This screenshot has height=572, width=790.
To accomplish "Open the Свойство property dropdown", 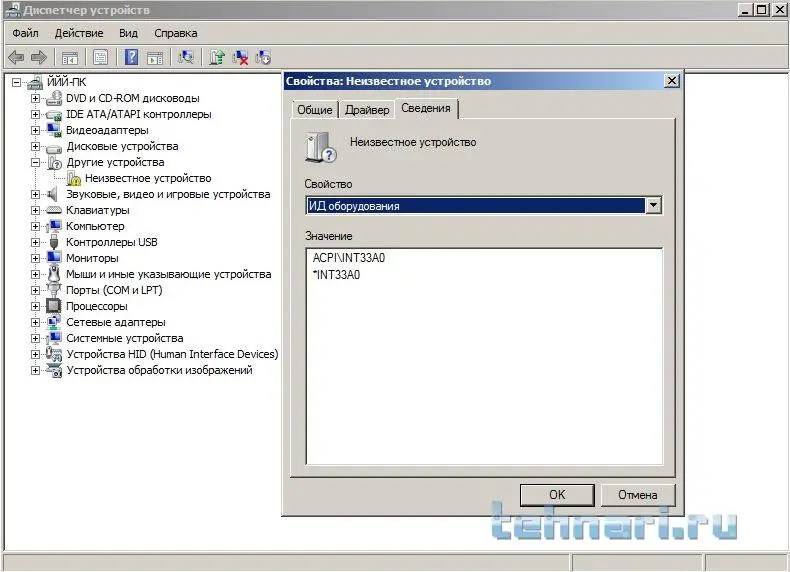I will click(x=653, y=205).
